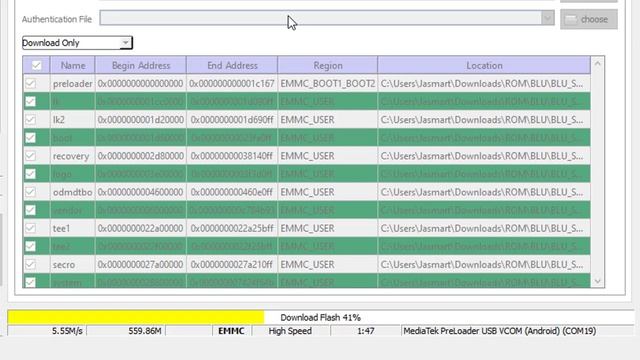Click the file location cell of lk2
Image resolution: width=640 pixels, height=360 pixels.
coord(484,120)
